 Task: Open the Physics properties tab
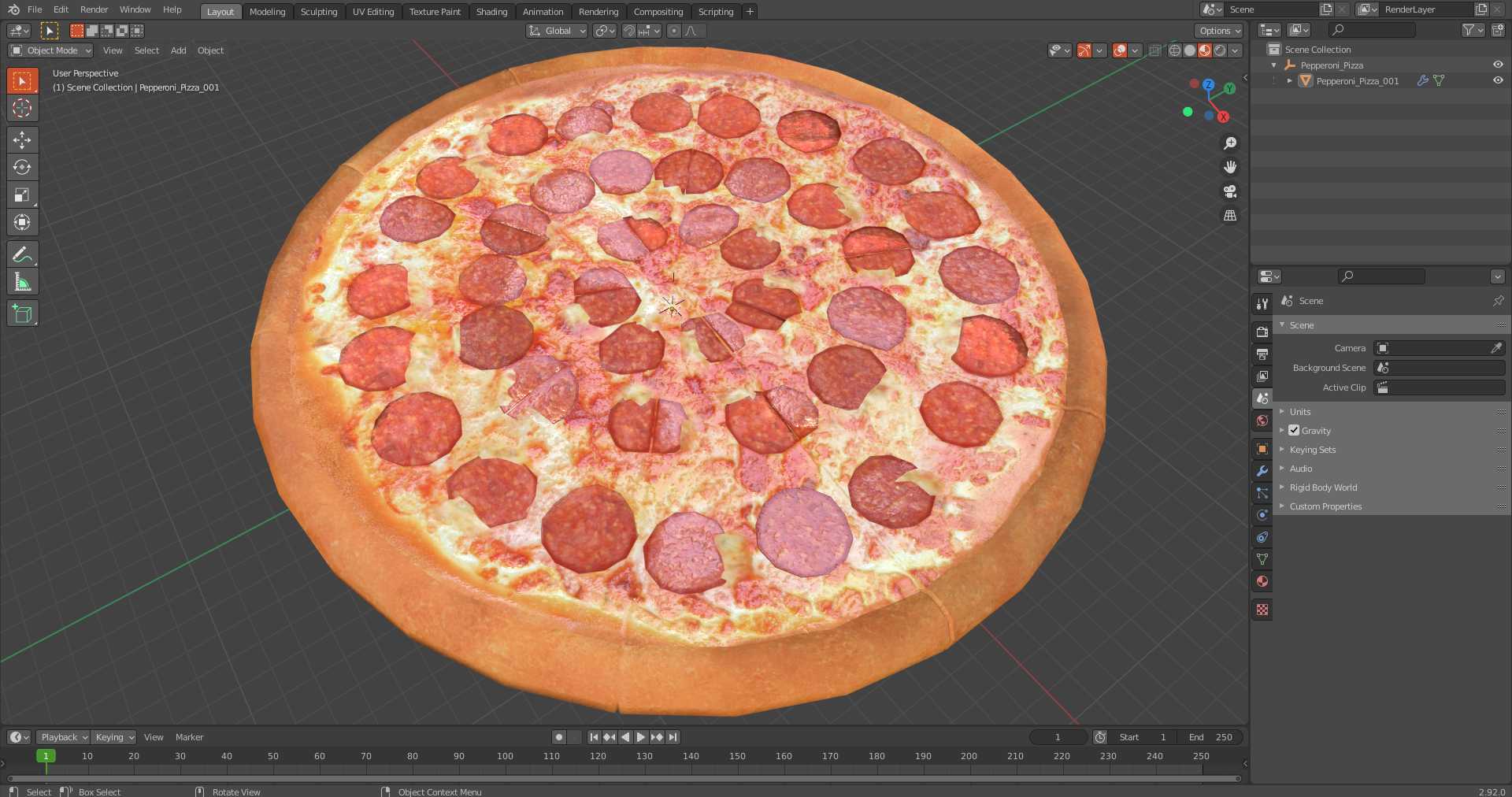click(x=1262, y=514)
